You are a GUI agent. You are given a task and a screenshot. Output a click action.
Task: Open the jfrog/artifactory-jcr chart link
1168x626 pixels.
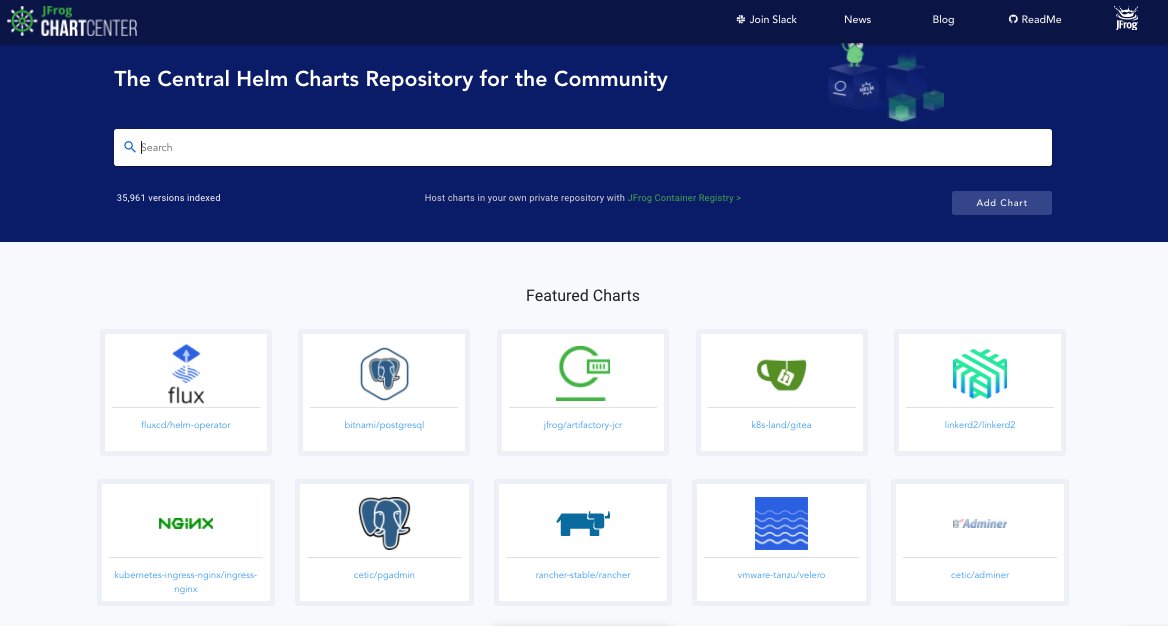pyautogui.click(x=583, y=425)
